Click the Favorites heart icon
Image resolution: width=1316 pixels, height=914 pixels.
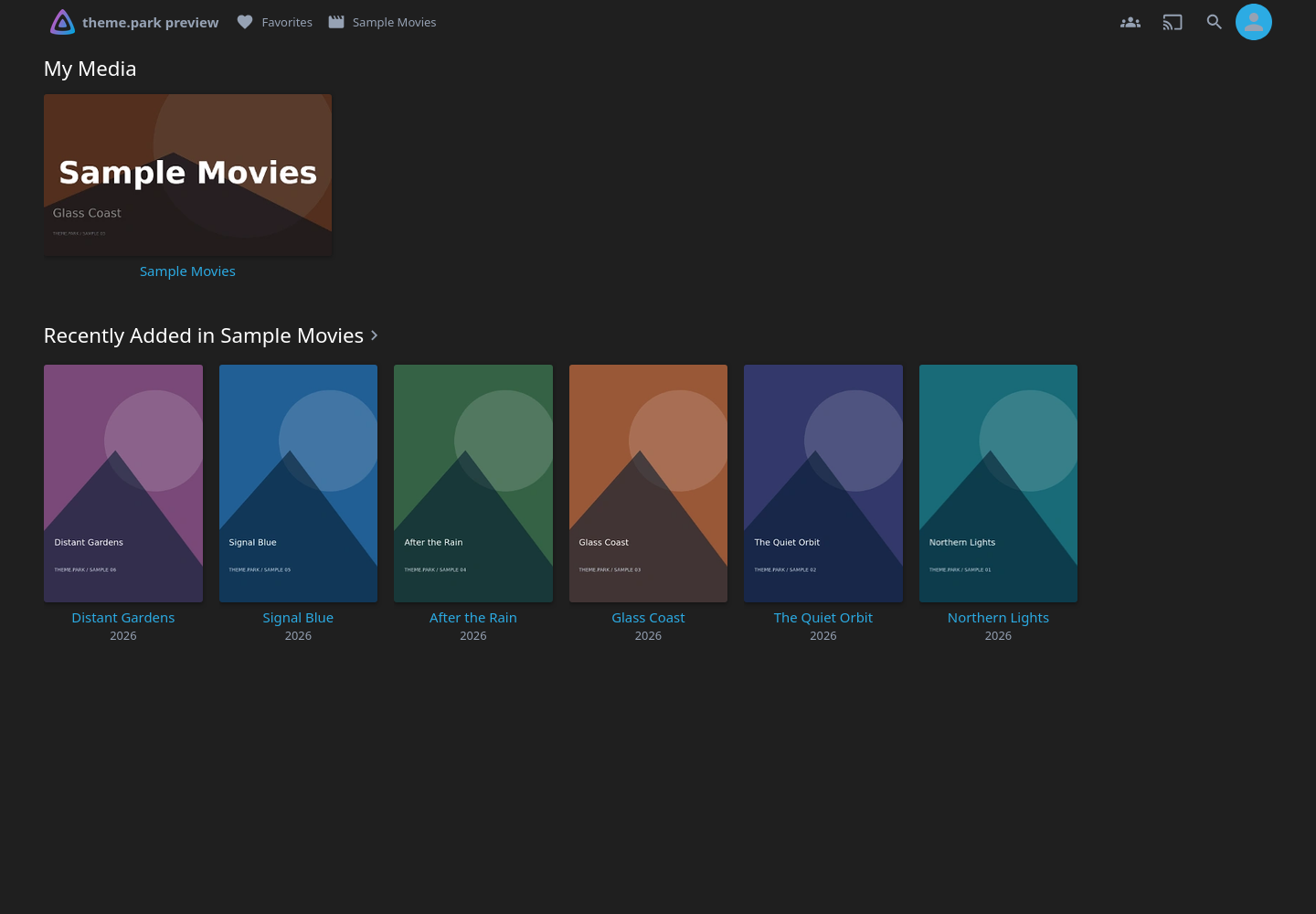[x=245, y=22]
